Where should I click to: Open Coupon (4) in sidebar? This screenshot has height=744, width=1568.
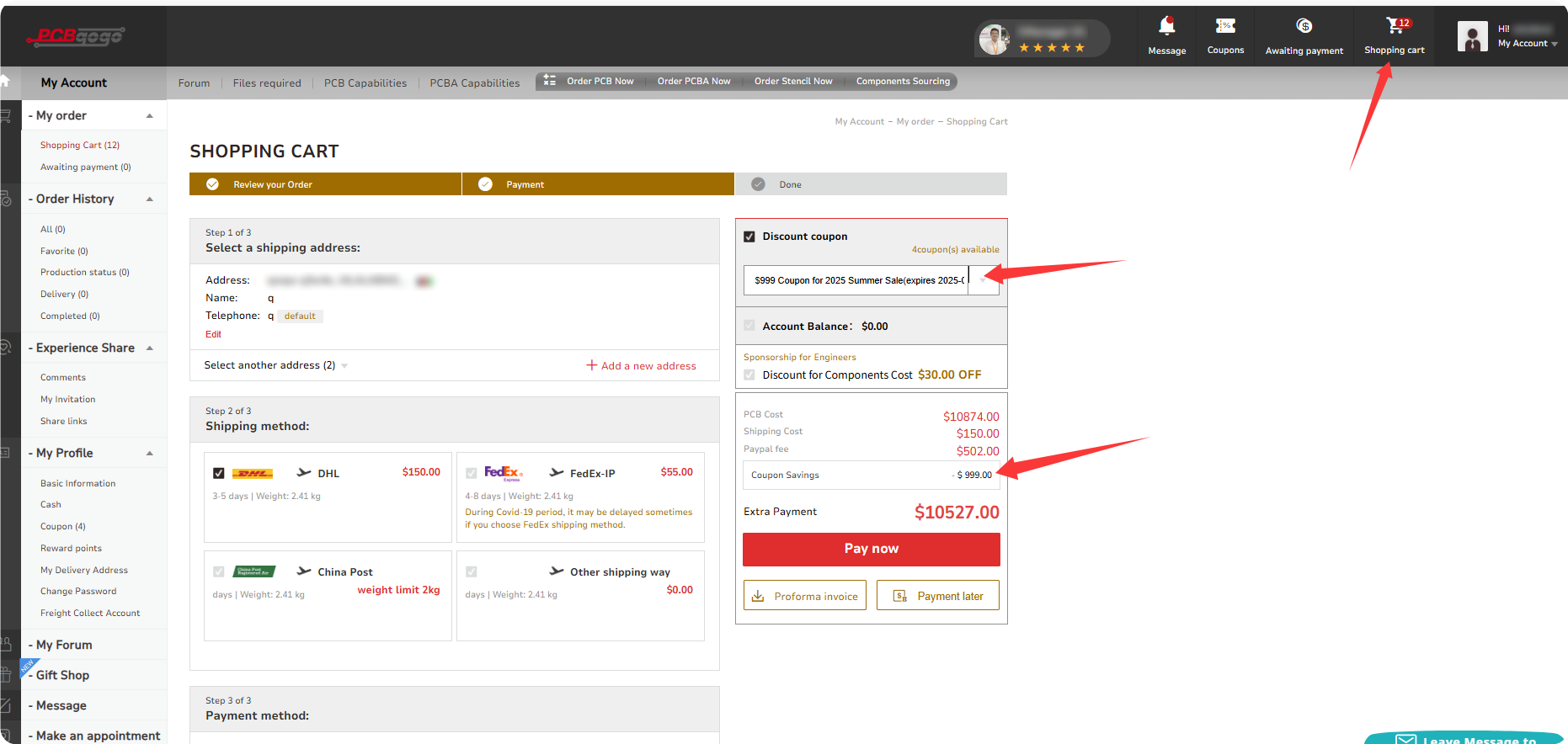(x=63, y=526)
